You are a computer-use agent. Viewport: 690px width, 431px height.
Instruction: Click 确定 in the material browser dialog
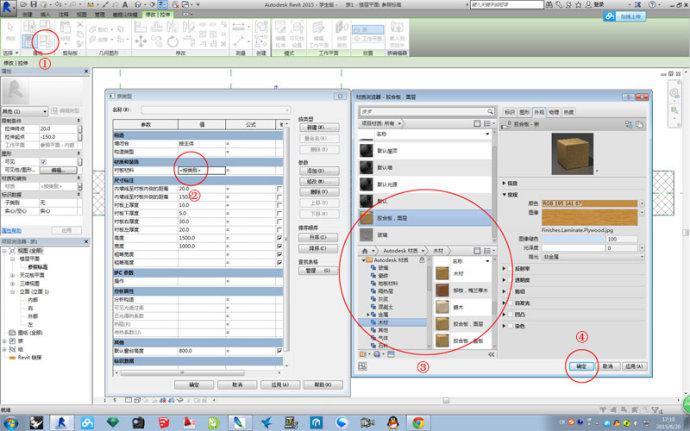(582, 367)
